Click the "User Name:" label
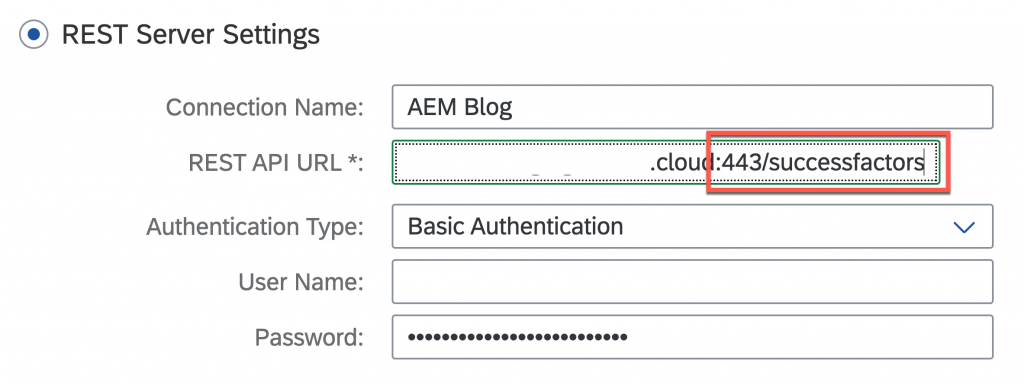The width and height of the screenshot is (1024, 385). [x=300, y=282]
